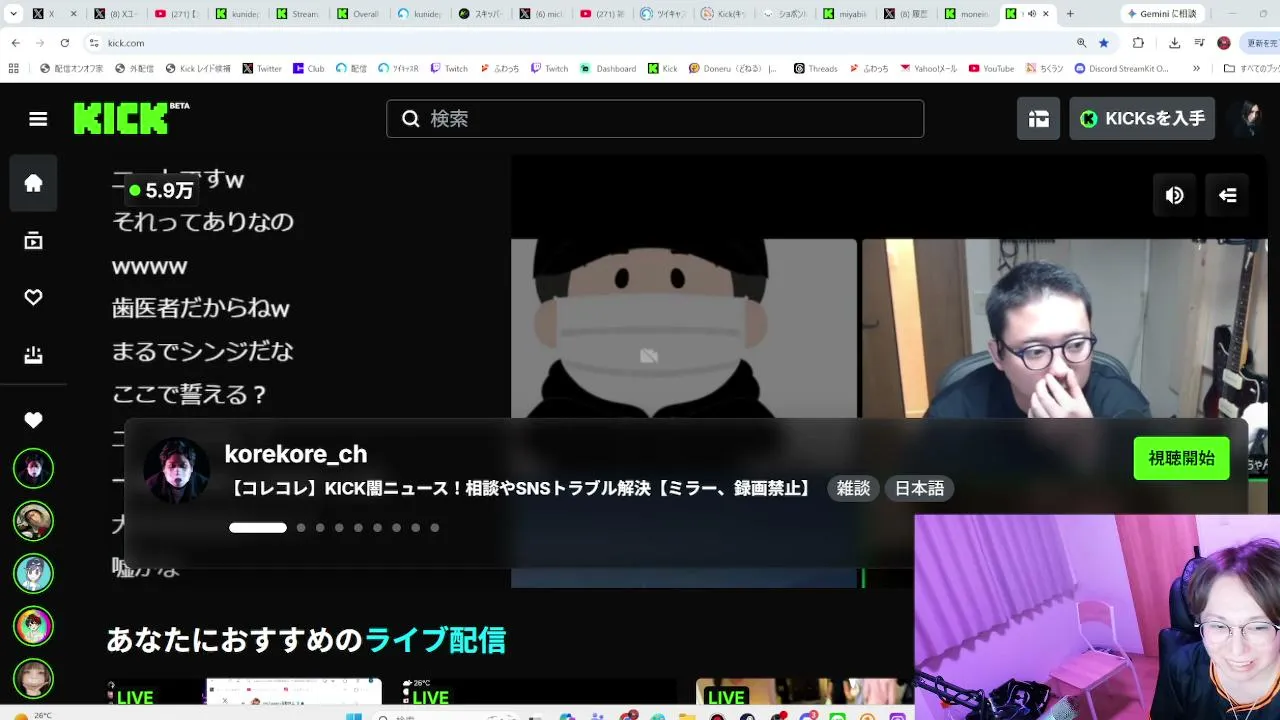The image size is (1280, 720).
Task: Click the 視聴開始 watch button
Action: point(1181,459)
